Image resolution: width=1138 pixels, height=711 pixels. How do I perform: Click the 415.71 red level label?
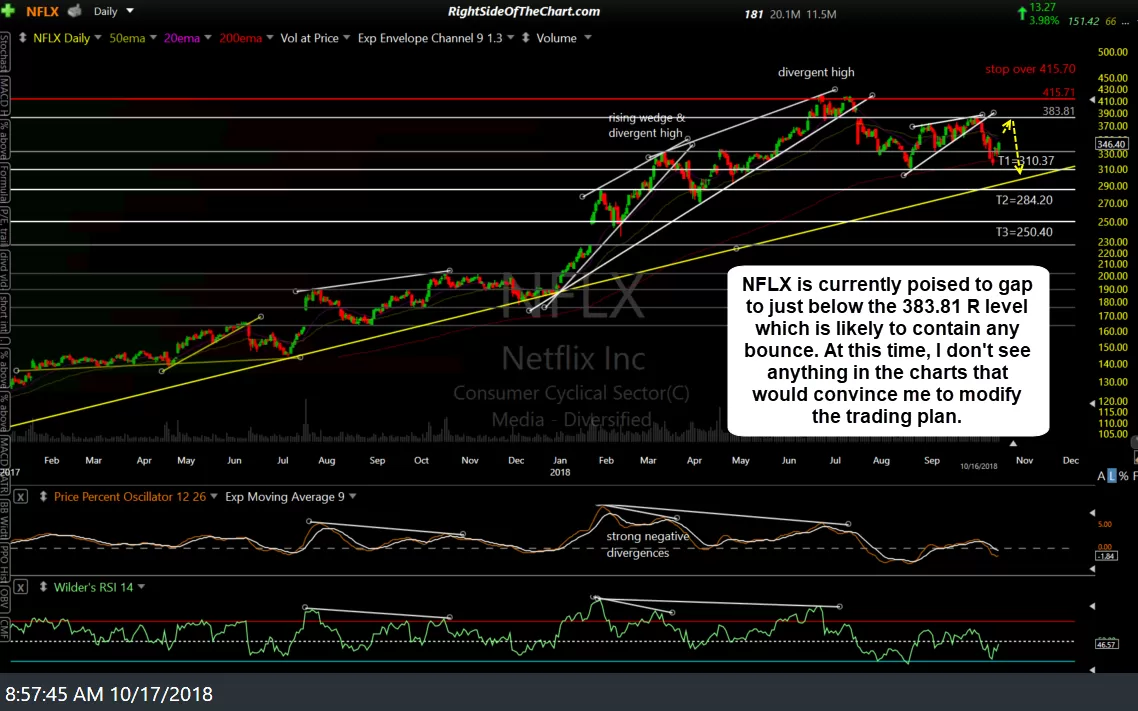coord(1058,93)
